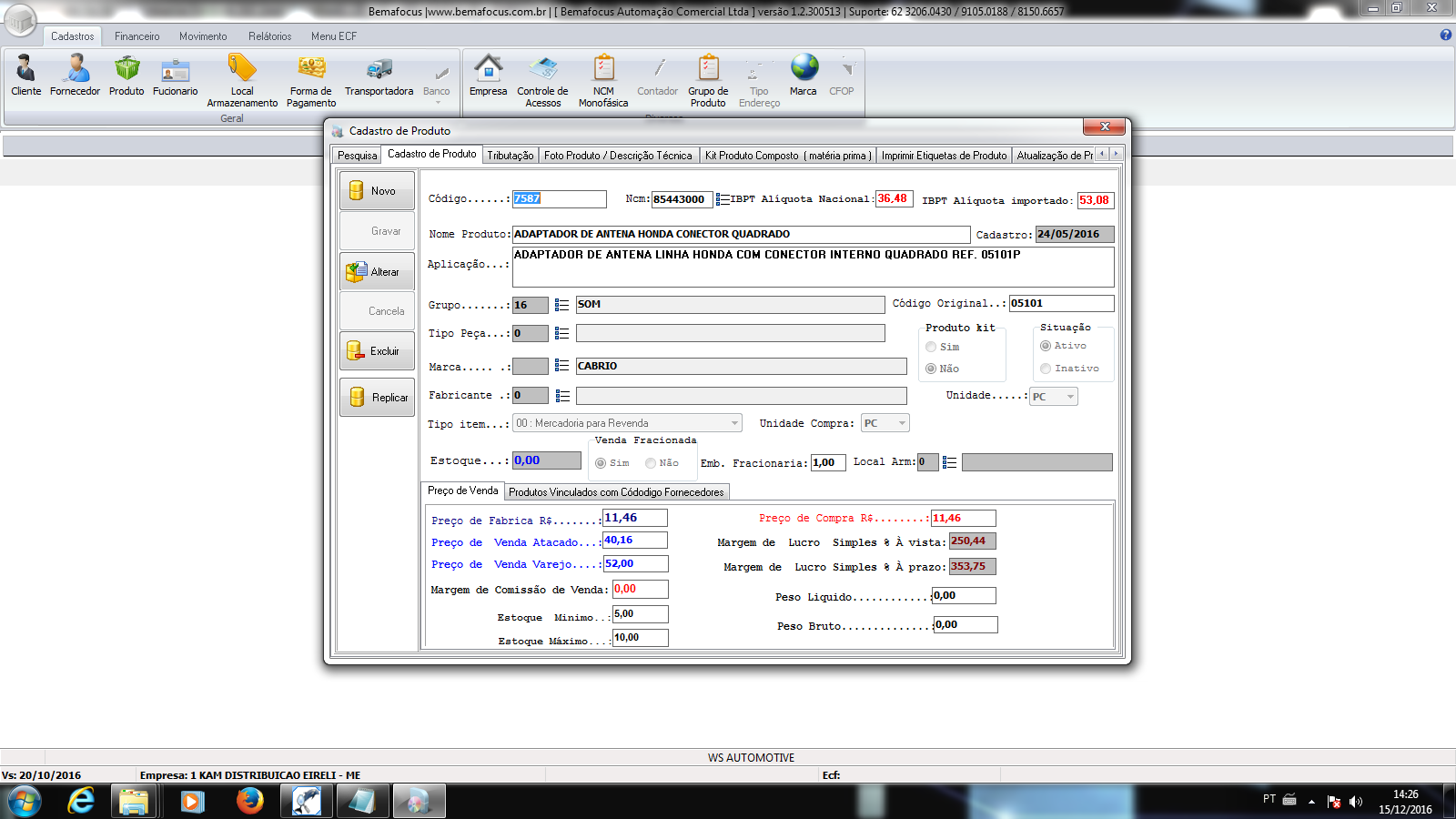Open the Menu ECF ribbon tab
This screenshot has height=819, width=1456.
tap(334, 36)
